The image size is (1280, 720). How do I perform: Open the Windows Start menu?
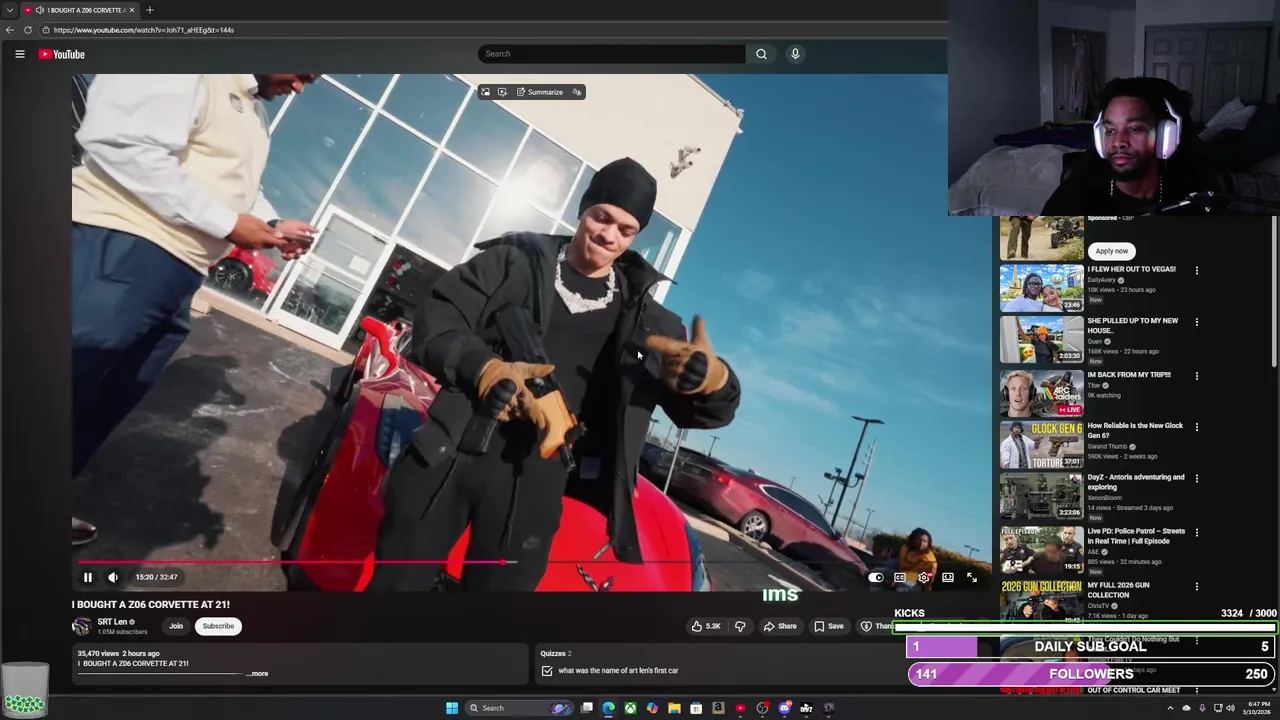pyautogui.click(x=452, y=708)
